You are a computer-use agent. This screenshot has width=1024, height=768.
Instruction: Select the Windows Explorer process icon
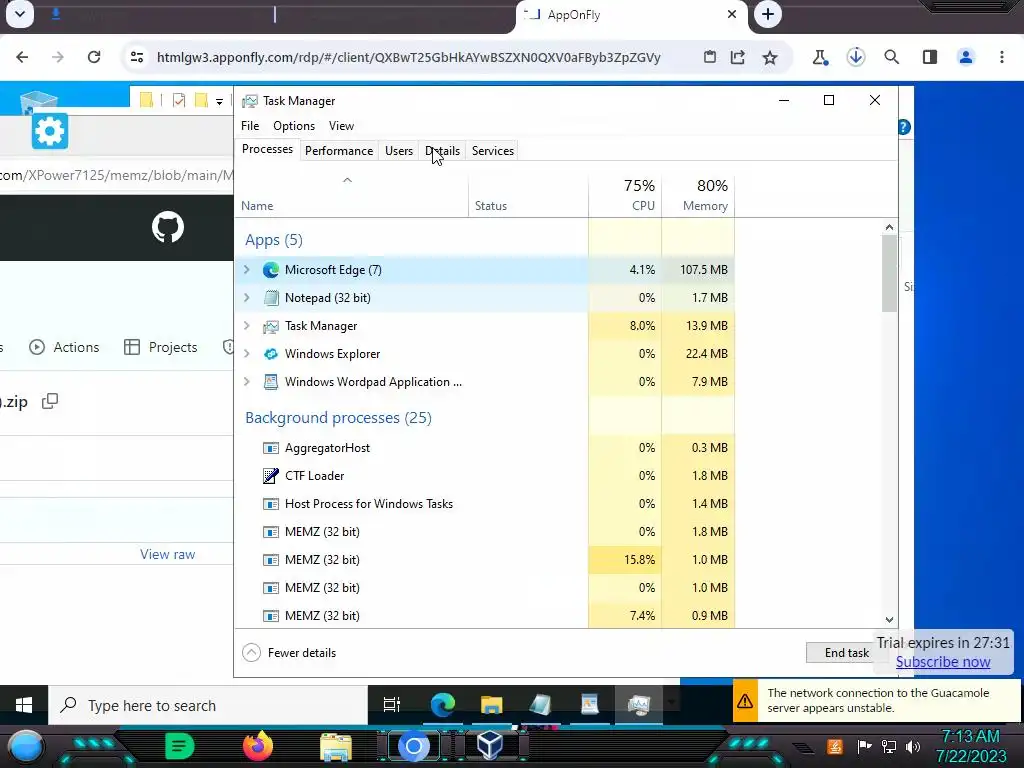coord(270,354)
